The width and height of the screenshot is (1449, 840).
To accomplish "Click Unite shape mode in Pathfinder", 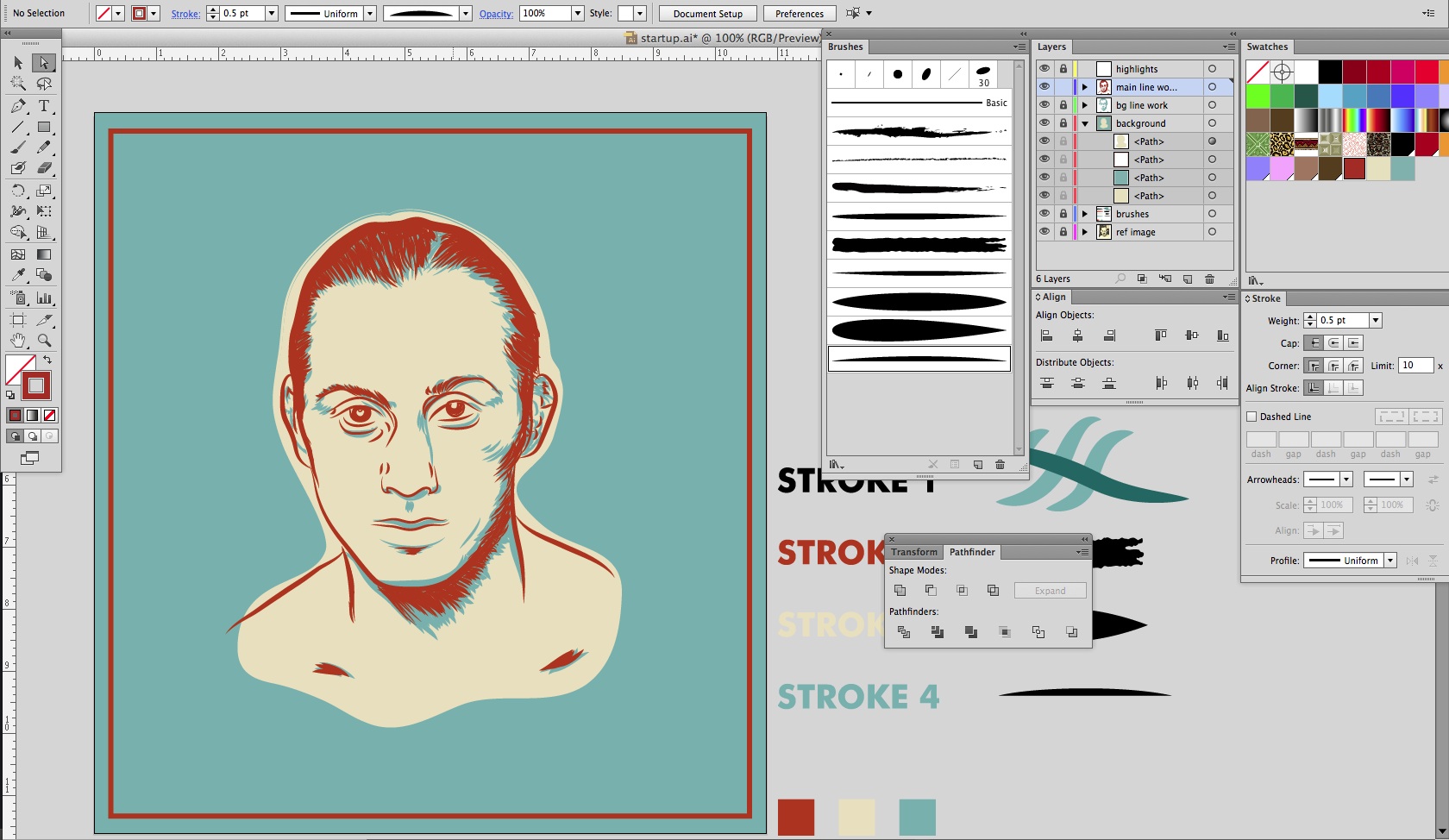I will coord(900,591).
